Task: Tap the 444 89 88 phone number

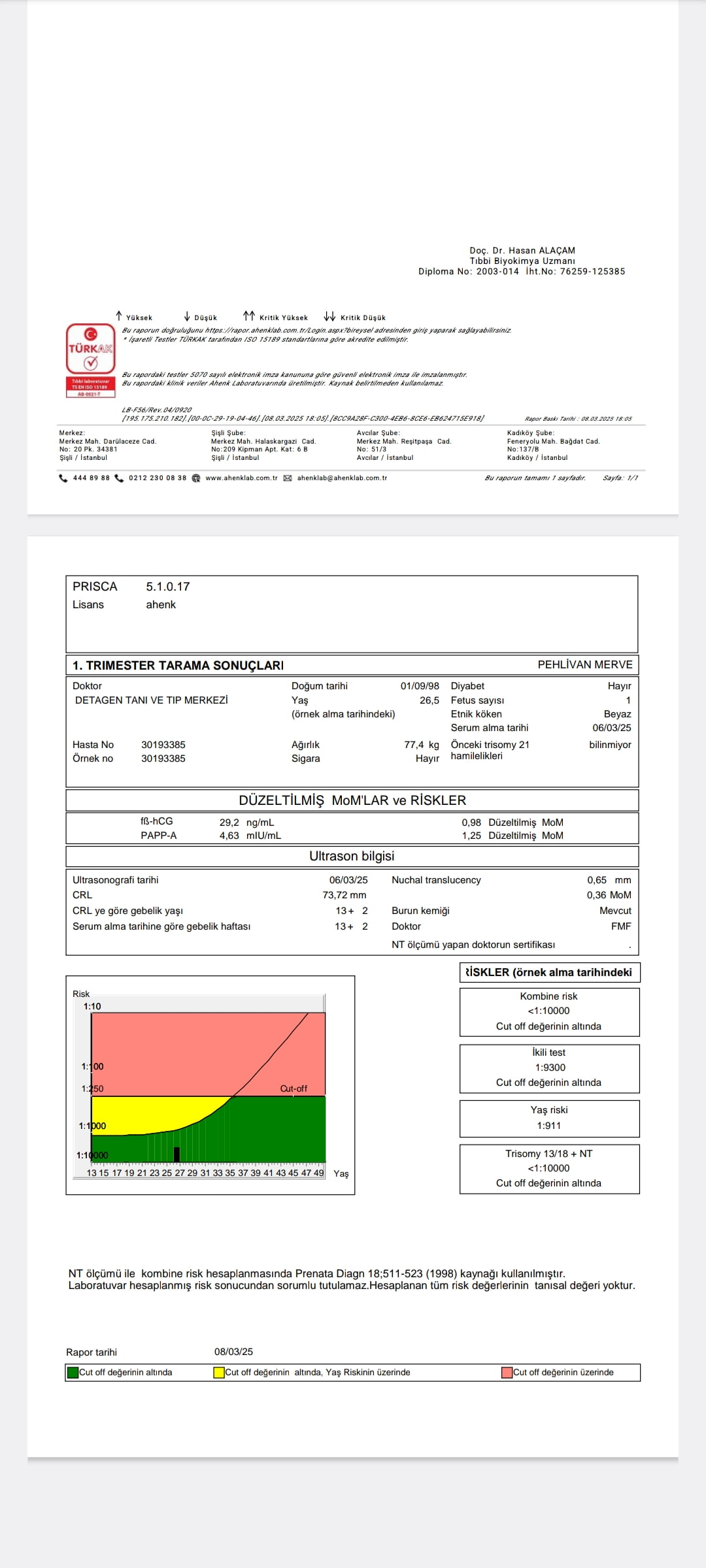Action: (92, 478)
